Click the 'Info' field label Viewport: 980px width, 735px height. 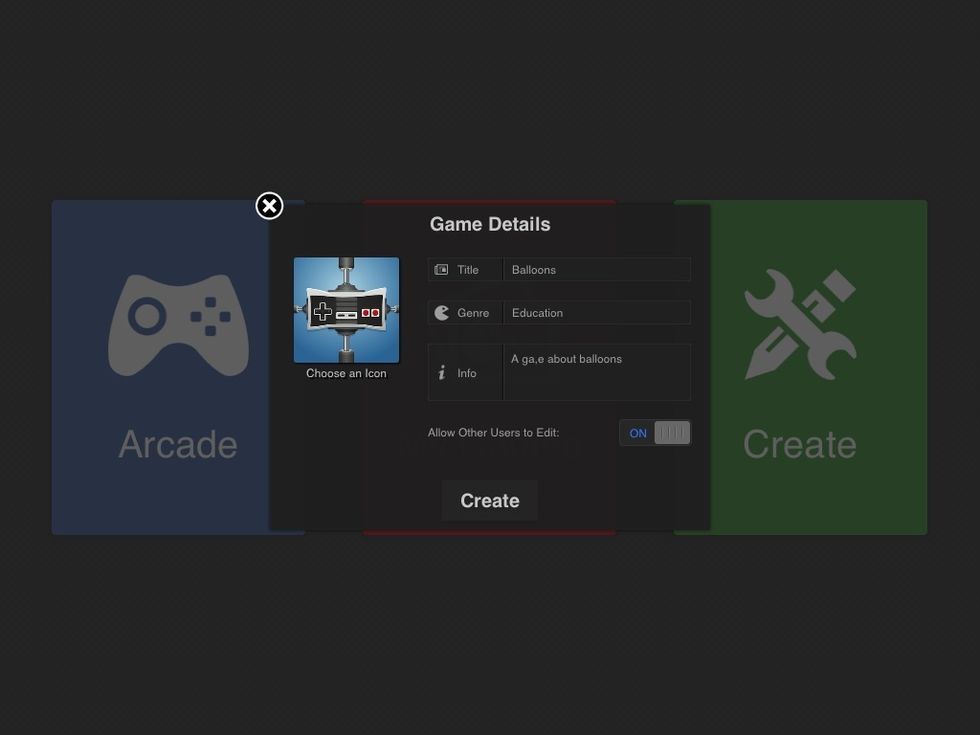click(467, 373)
